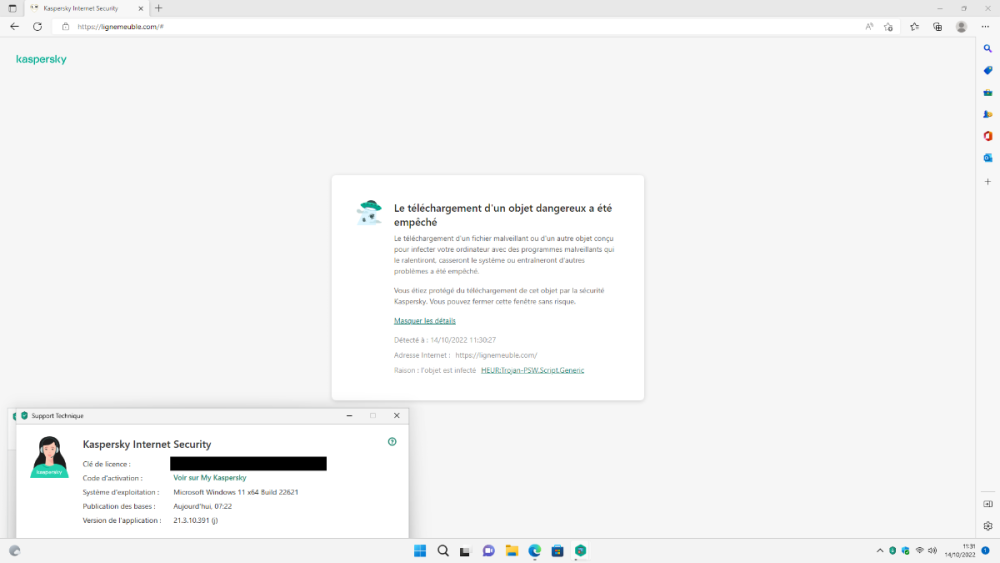Open Task View on taskbar
This screenshot has width=1000, height=563.
tap(465, 551)
